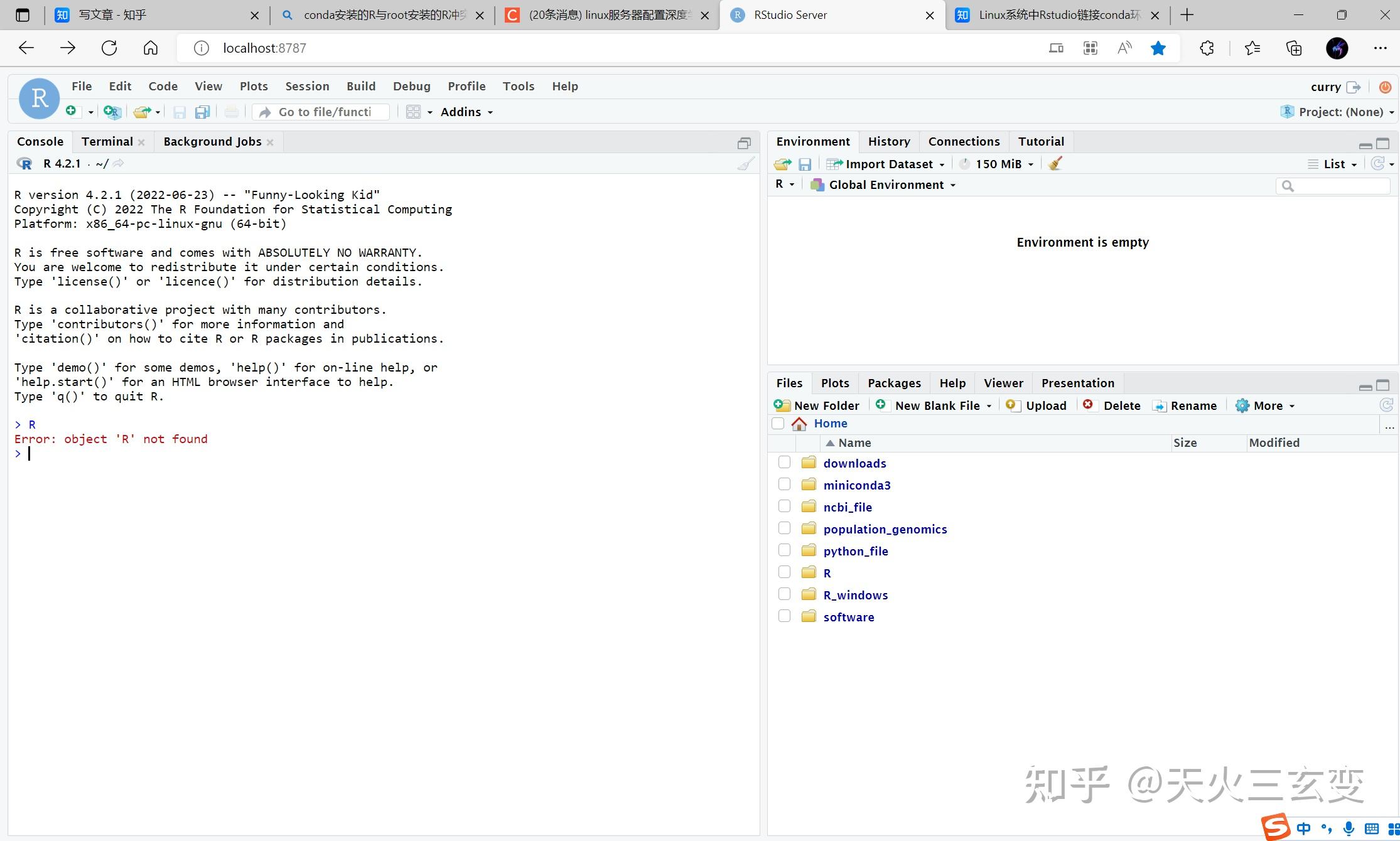Switch to the History tab

coord(889,142)
